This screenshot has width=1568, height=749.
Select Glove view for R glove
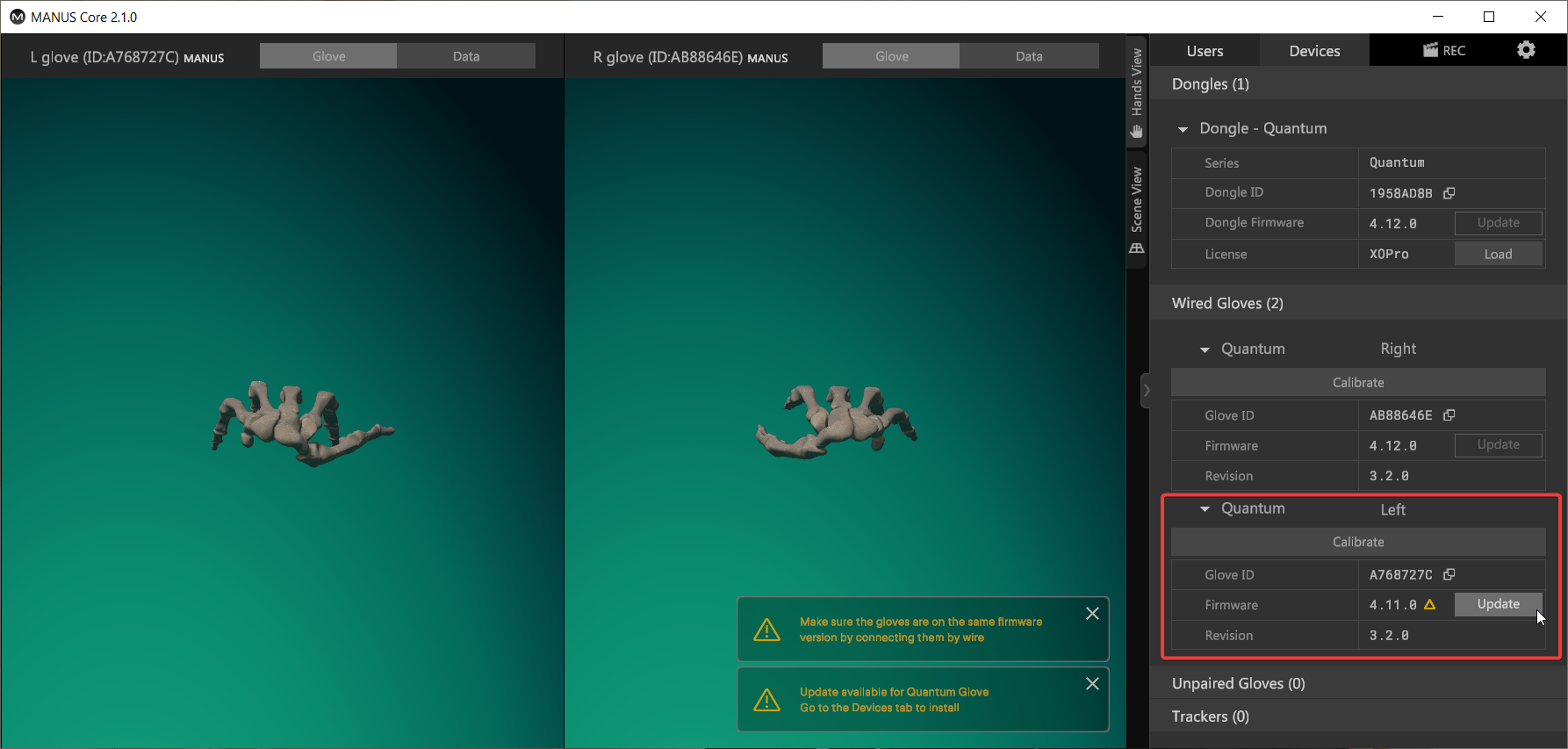891,56
